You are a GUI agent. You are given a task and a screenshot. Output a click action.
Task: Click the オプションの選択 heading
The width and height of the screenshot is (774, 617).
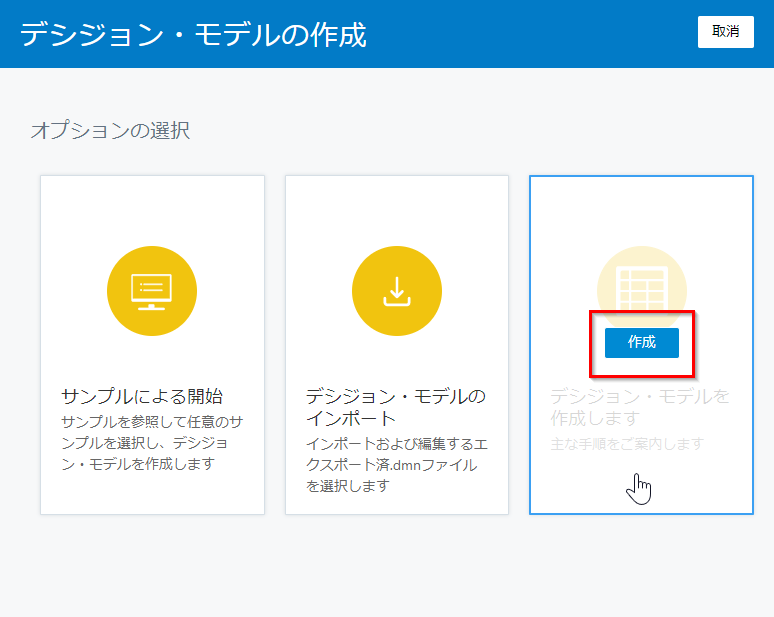click(x=110, y=130)
